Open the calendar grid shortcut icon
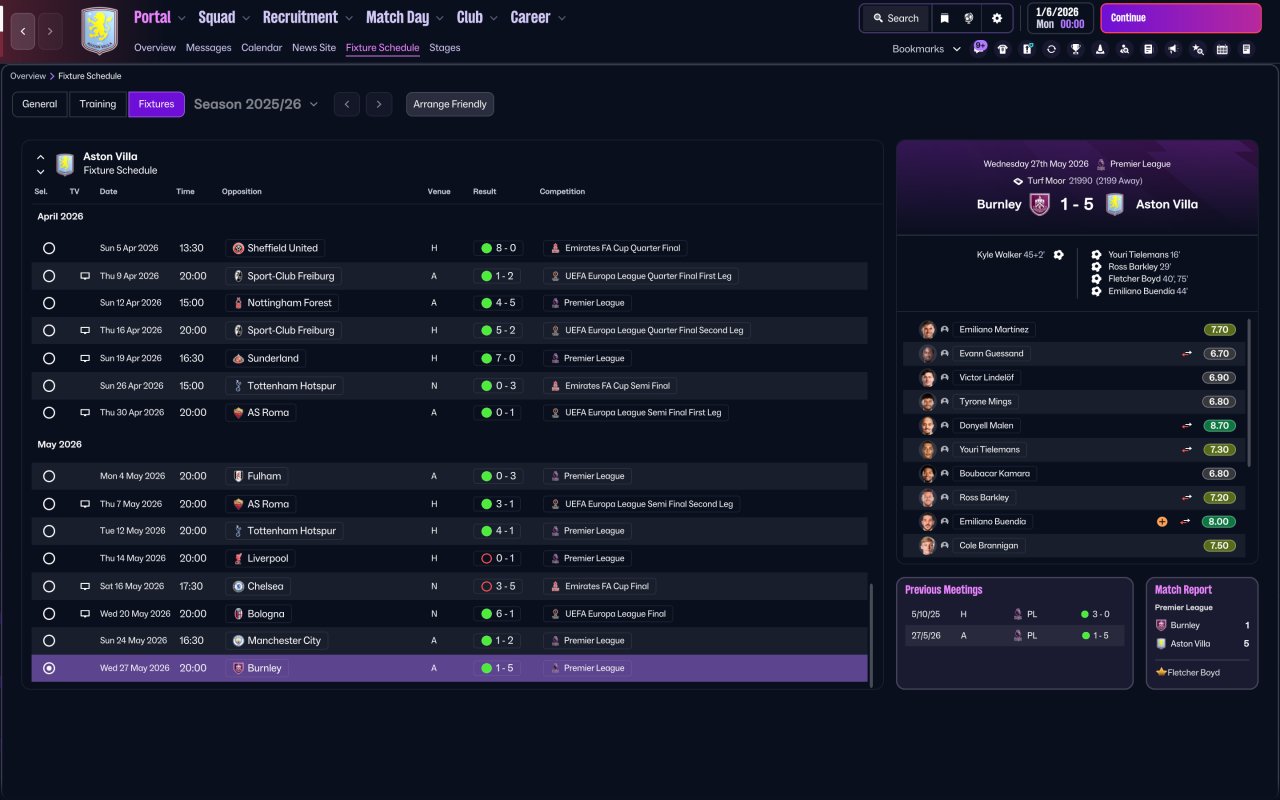Viewport: 1280px width, 800px height. pyautogui.click(x=1222, y=49)
